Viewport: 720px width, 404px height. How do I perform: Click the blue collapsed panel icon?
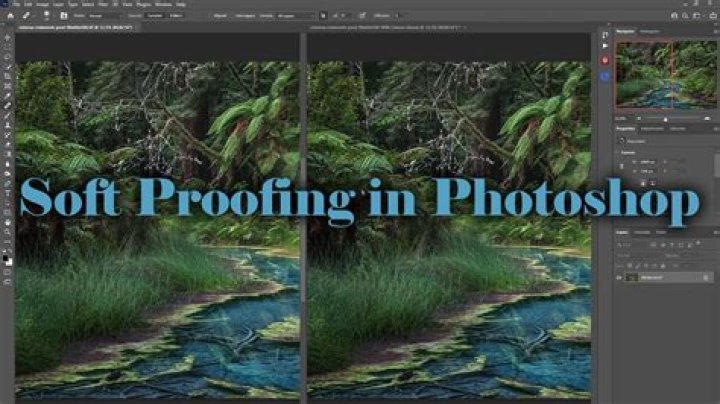pyautogui.click(x=605, y=76)
